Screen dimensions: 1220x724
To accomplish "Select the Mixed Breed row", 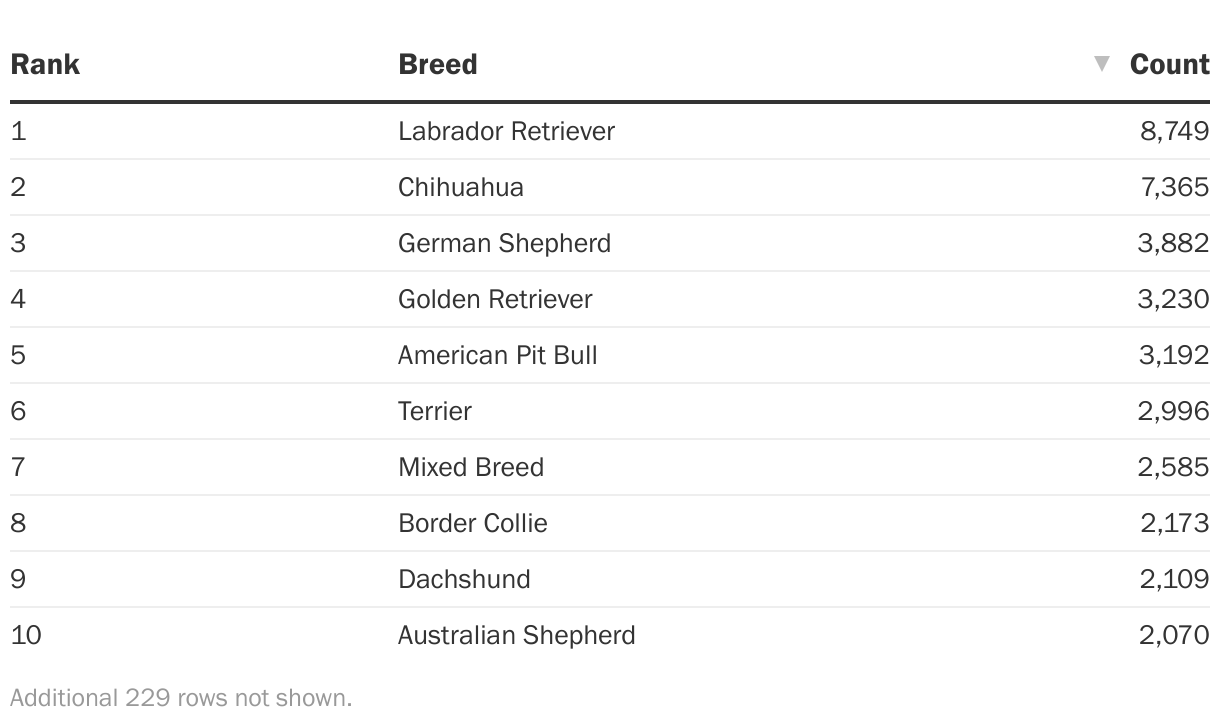I will tap(610, 467).
